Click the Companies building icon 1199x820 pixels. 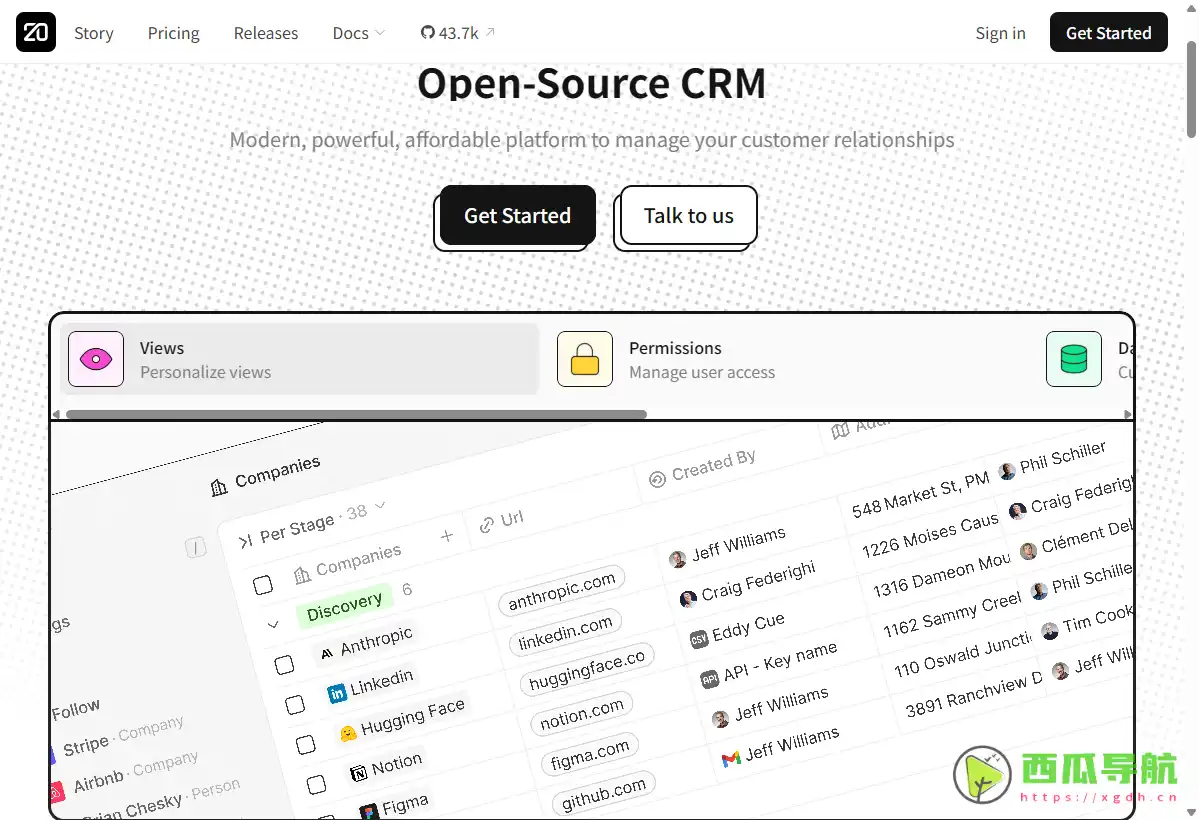[x=219, y=487]
